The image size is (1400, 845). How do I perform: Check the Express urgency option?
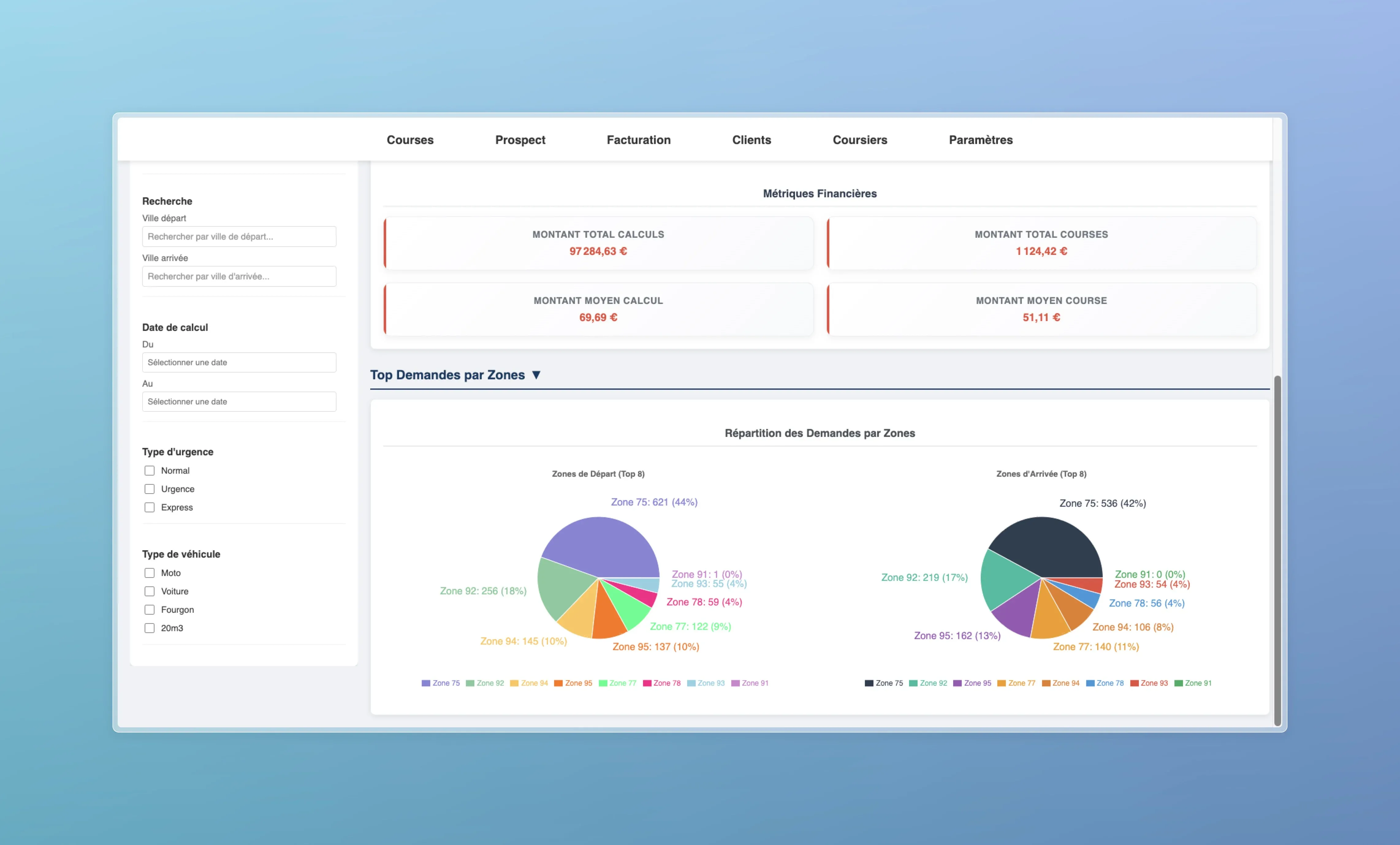tap(150, 508)
